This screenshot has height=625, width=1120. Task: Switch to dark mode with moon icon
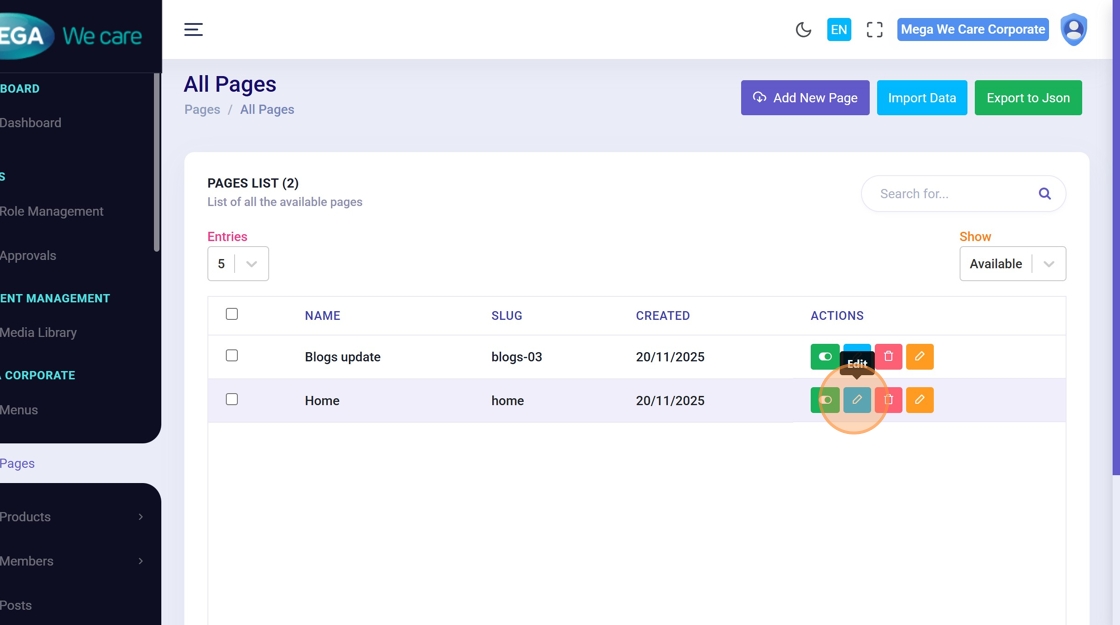803,30
